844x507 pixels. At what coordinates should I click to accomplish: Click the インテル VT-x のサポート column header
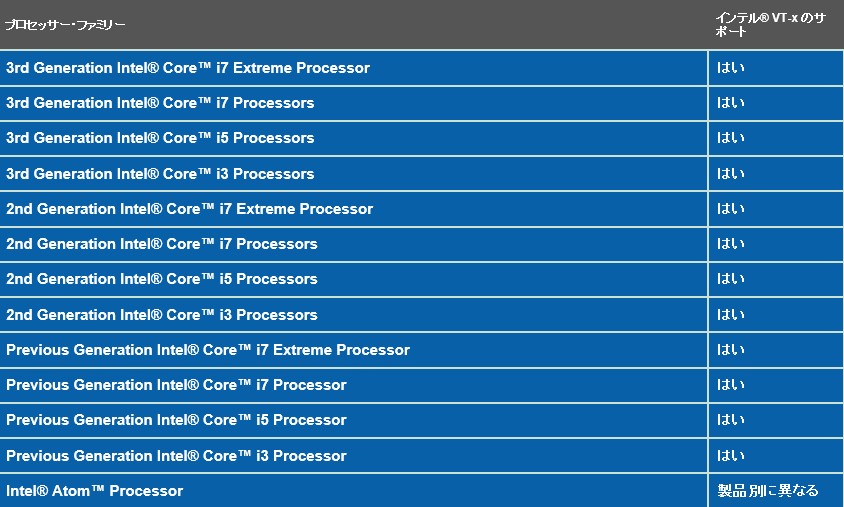(x=770, y=25)
